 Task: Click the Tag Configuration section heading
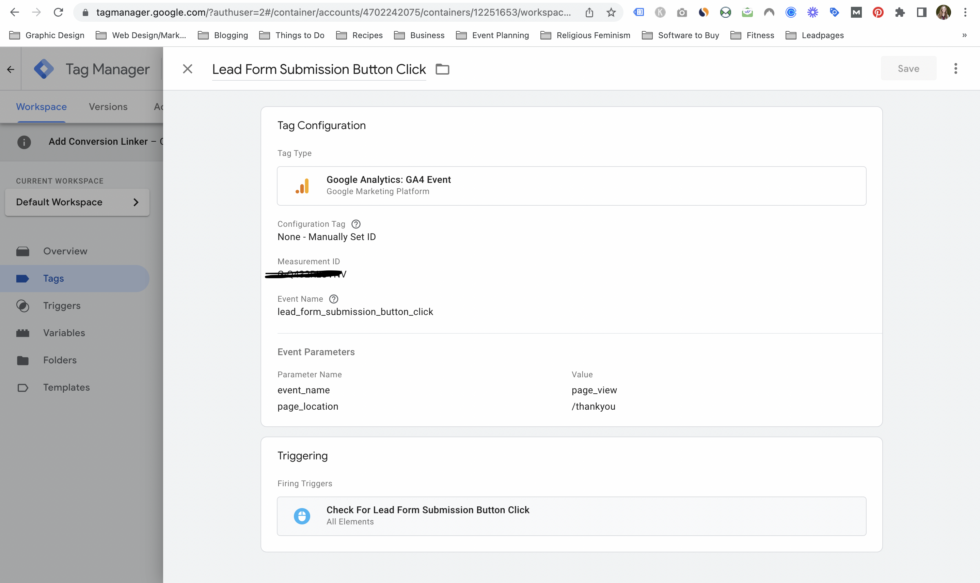tap(321, 126)
